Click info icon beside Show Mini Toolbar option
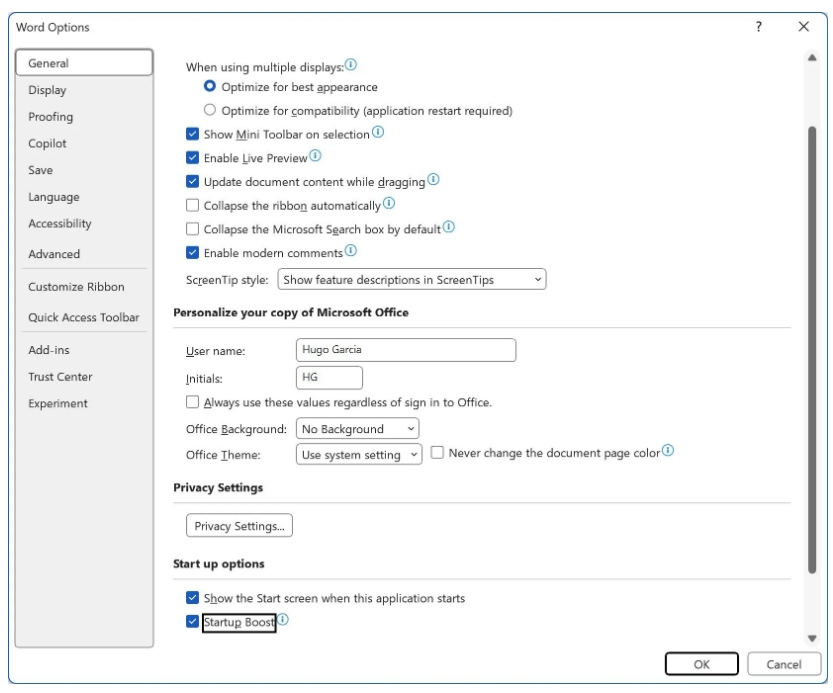This screenshot has height=693, width=833. [378, 132]
